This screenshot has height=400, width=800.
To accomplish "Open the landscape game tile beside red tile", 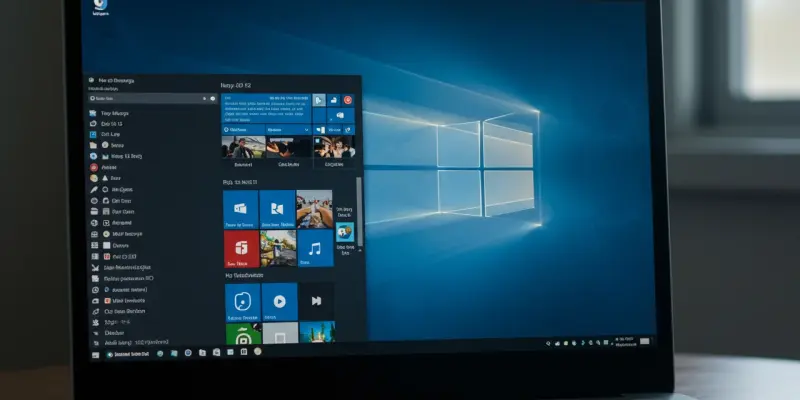I will tap(279, 249).
